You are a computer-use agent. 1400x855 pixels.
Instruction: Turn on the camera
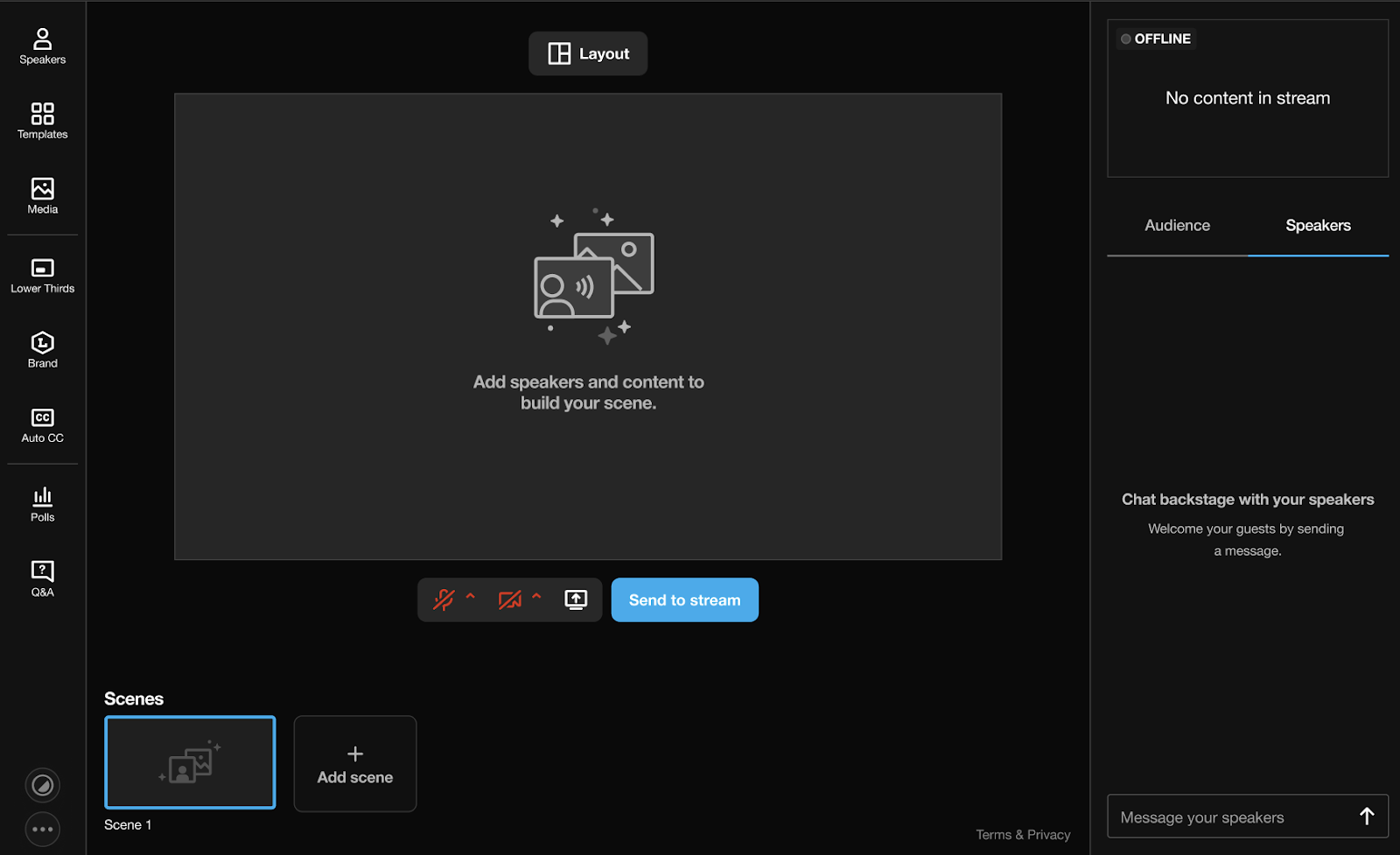pyautogui.click(x=509, y=599)
